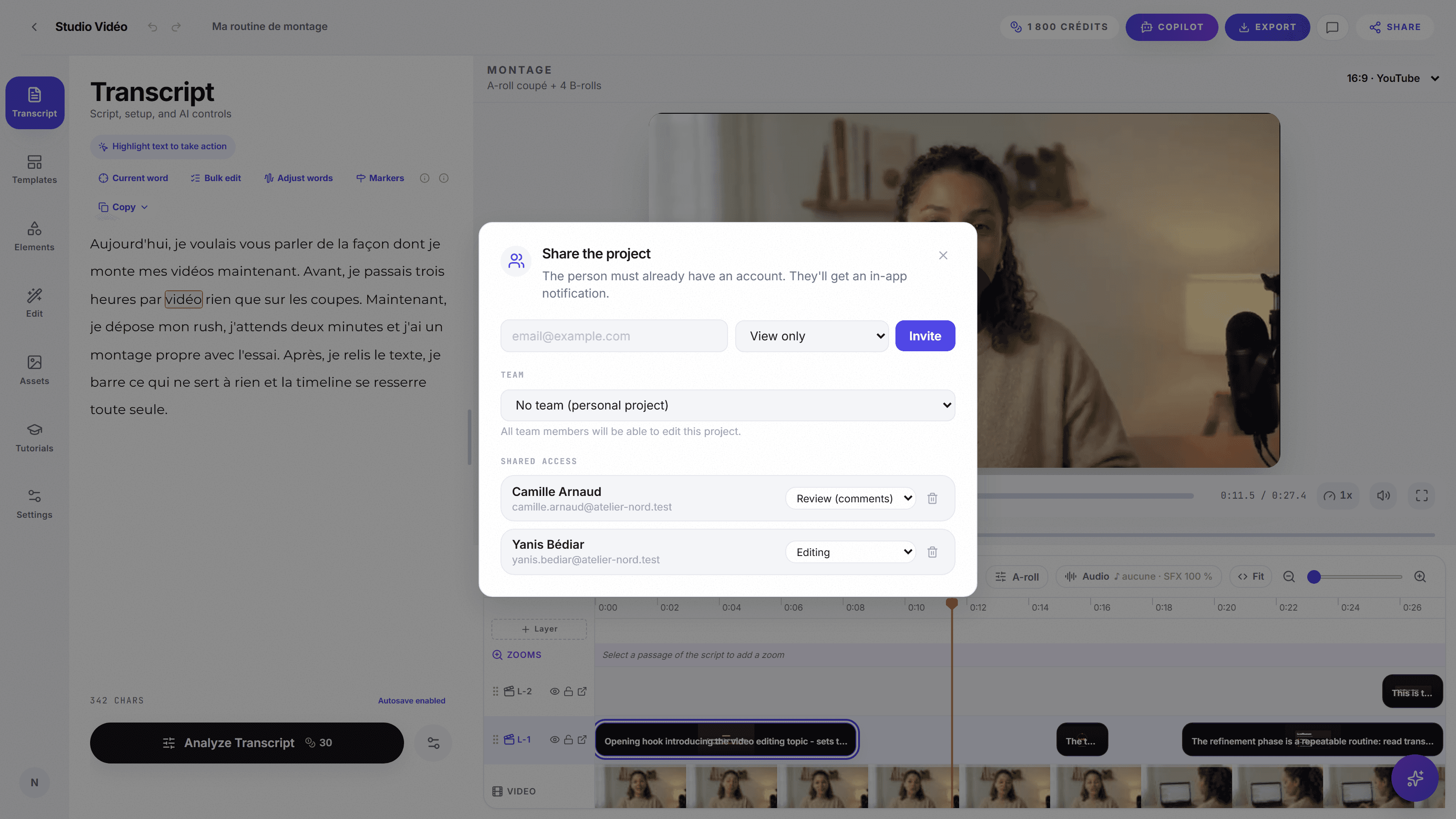Change Yanis Bédiar's Editing permission
This screenshot has width=1456, height=819.
[850, 551]
